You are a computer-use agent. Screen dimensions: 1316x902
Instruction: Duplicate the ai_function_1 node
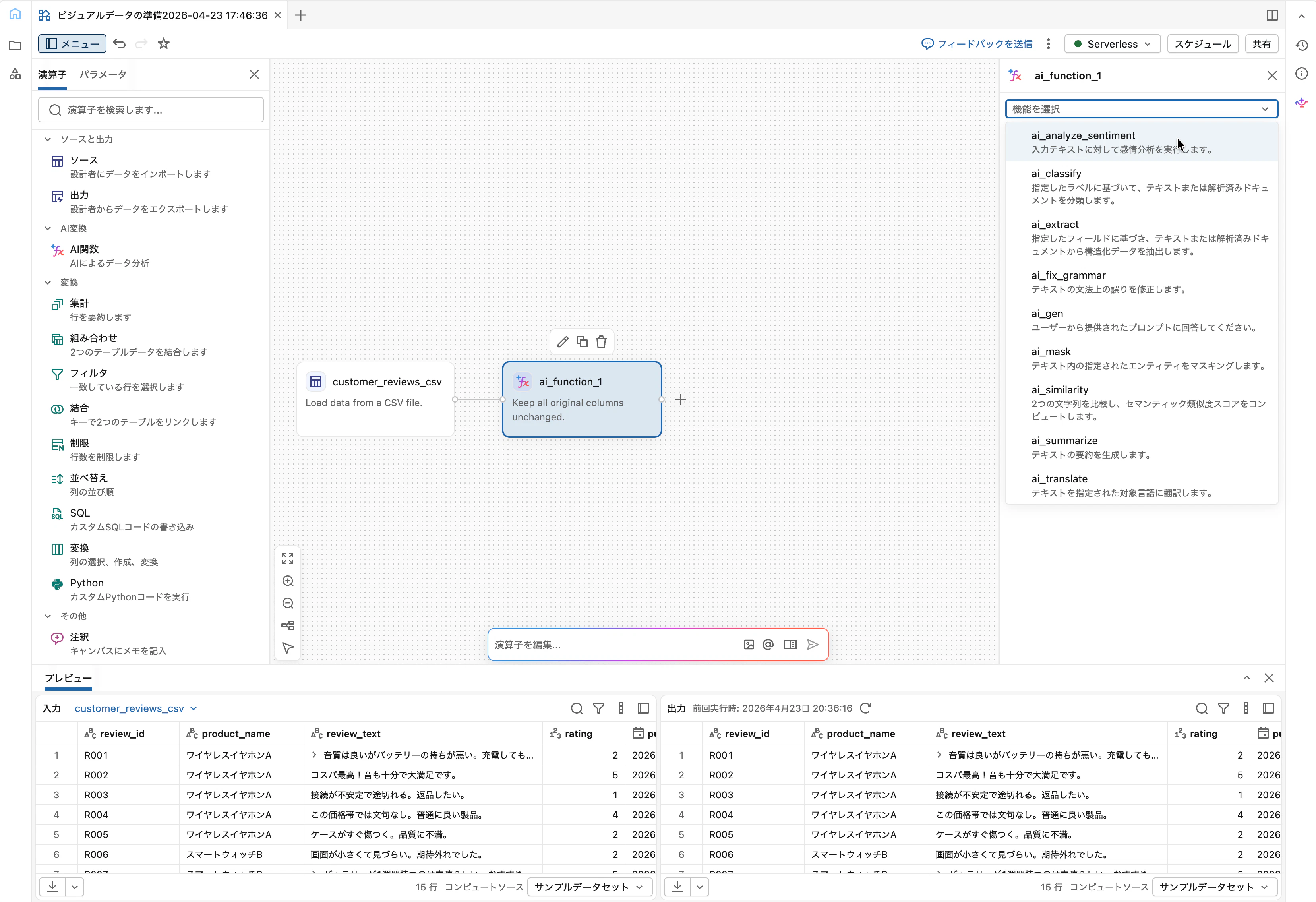click(x=582, y=341)
